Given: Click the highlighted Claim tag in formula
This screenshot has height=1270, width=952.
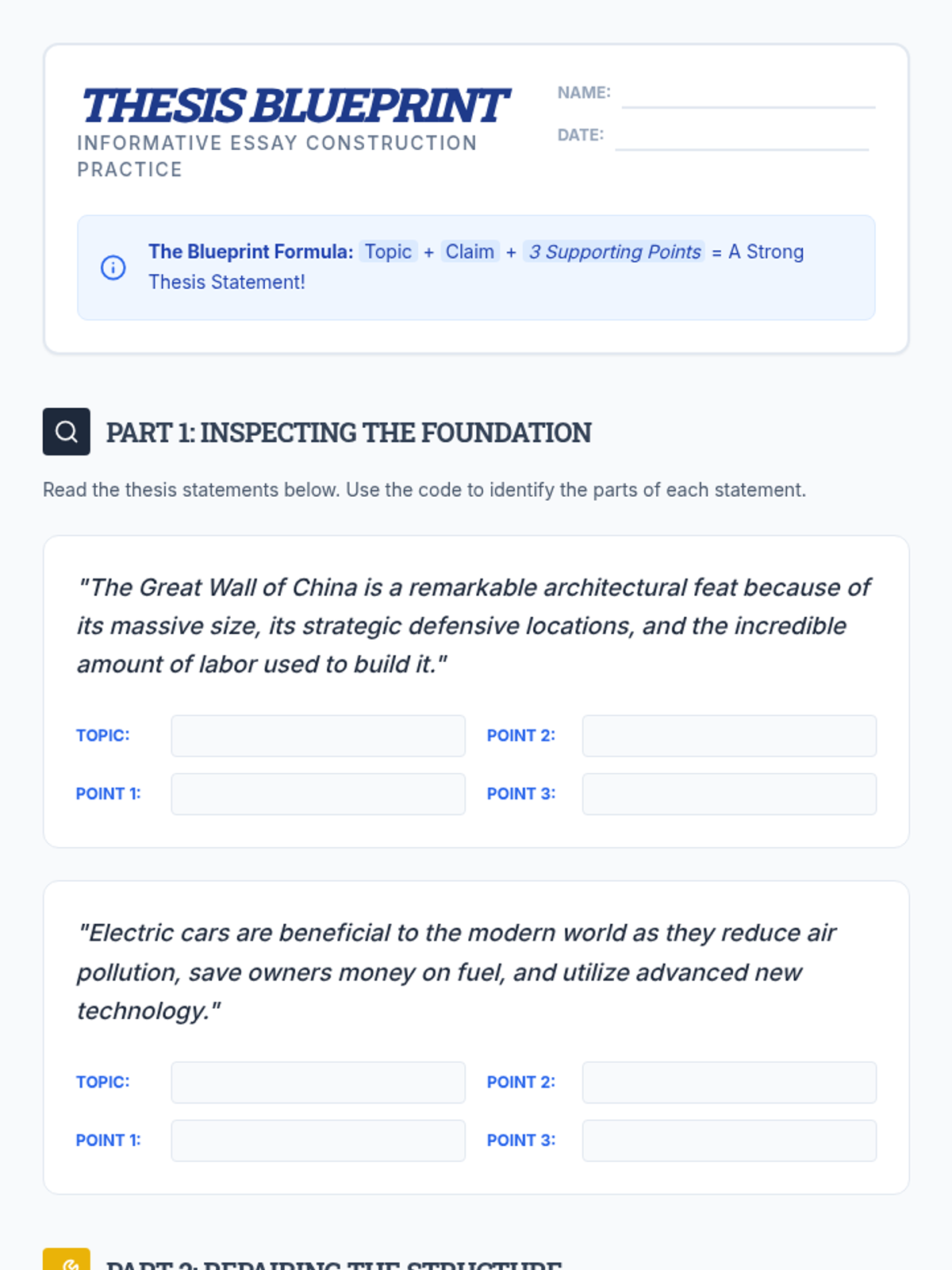Looking at the screenshot, I should (x=470, y=252).
